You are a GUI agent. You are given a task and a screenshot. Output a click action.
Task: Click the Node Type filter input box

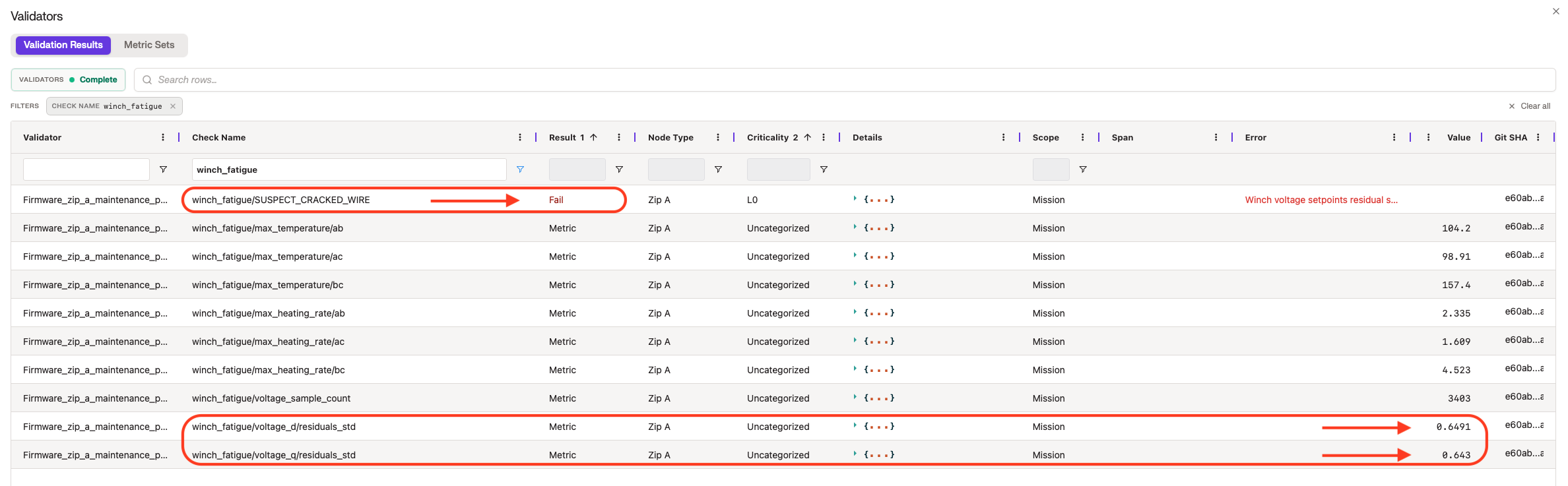(x=676, y=169)
